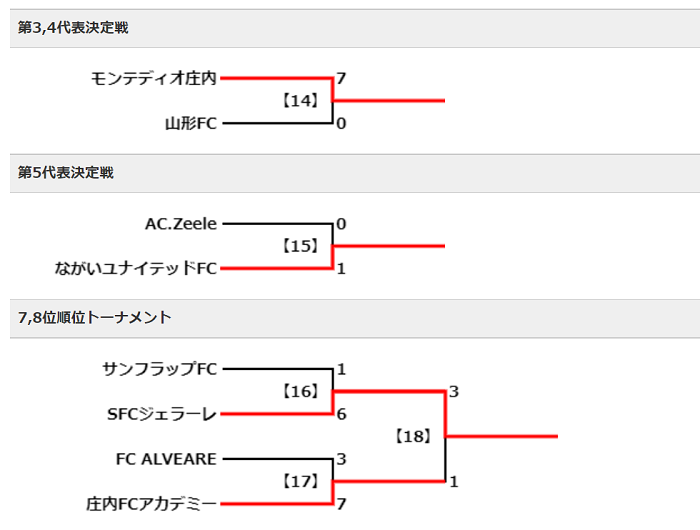Open match number 【18】 details
Viewport: 700px width, 530px height.
[413, 436]
